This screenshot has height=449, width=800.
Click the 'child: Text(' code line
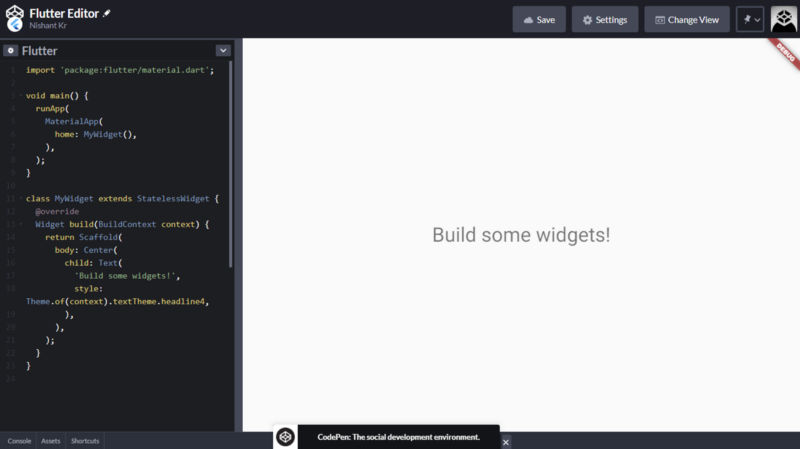click(x=93, y=263)
